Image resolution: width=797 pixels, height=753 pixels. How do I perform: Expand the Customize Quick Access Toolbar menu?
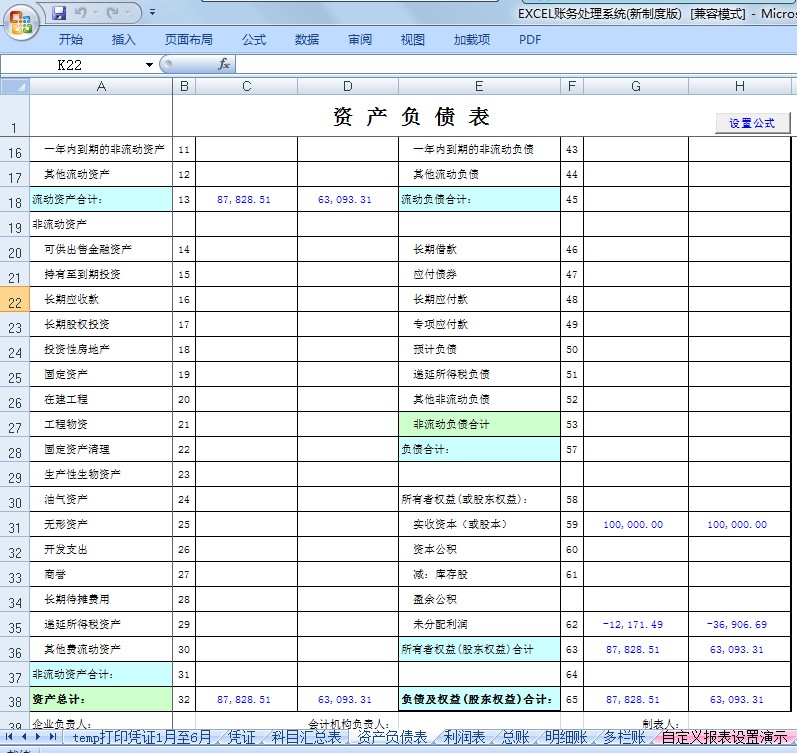152,13
